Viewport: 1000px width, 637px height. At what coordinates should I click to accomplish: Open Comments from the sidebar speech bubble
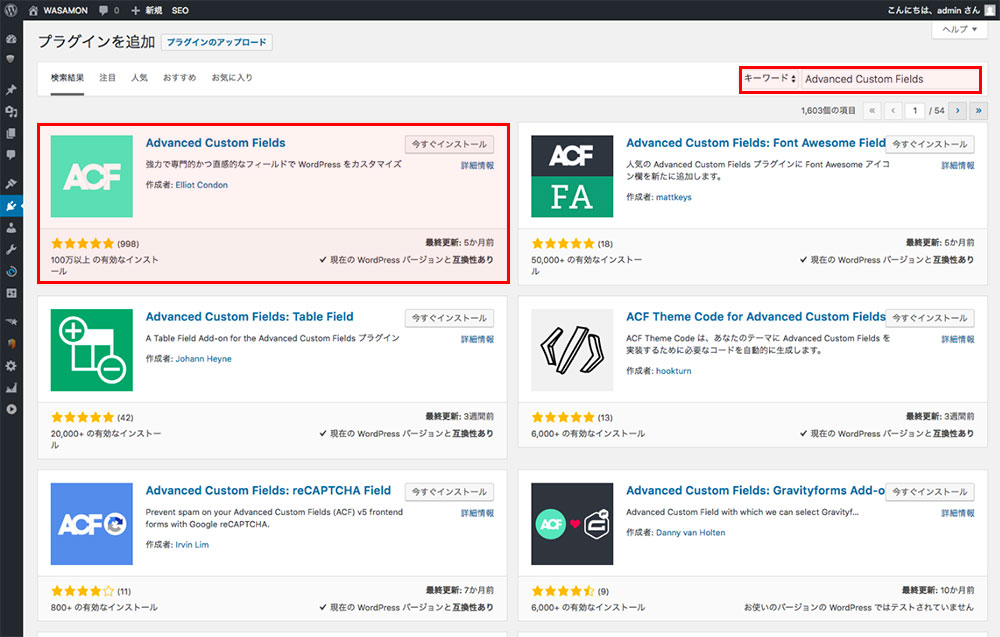coord(11,155)
